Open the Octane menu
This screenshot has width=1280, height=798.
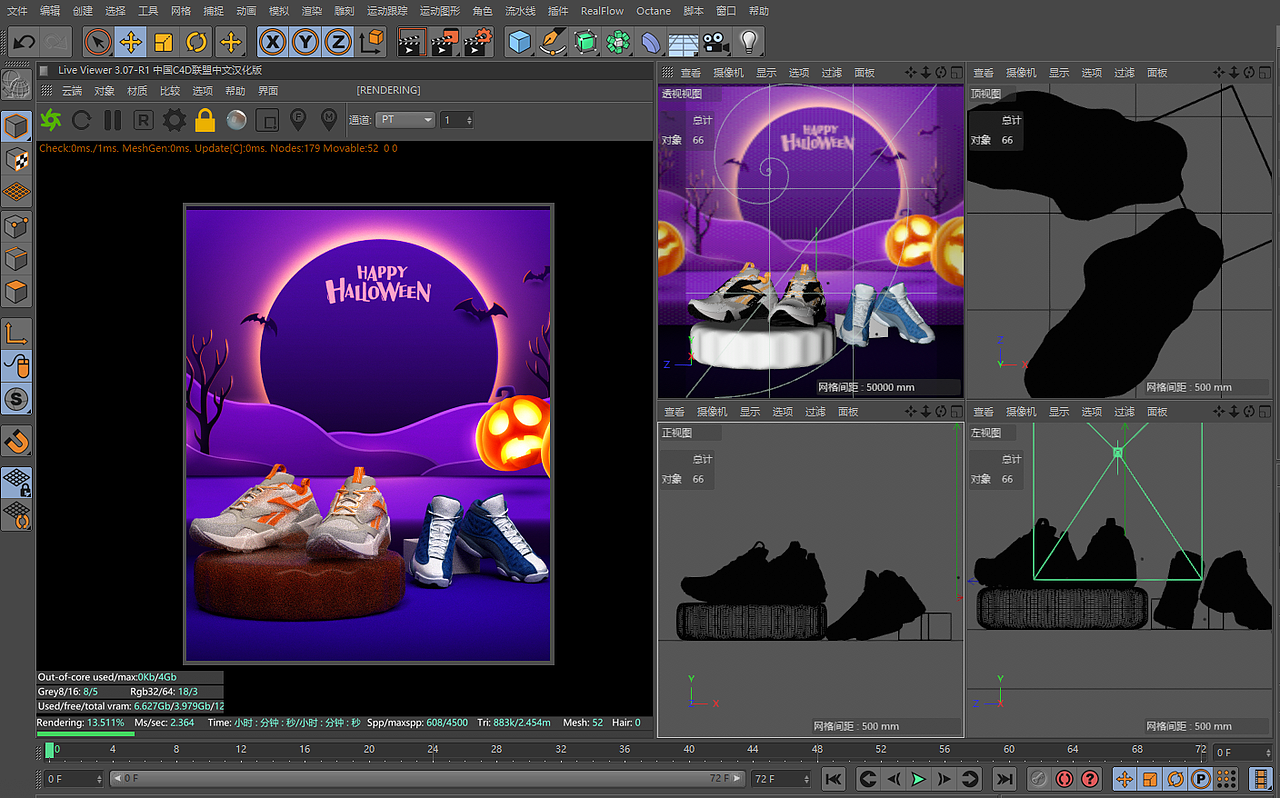(653, 11)
